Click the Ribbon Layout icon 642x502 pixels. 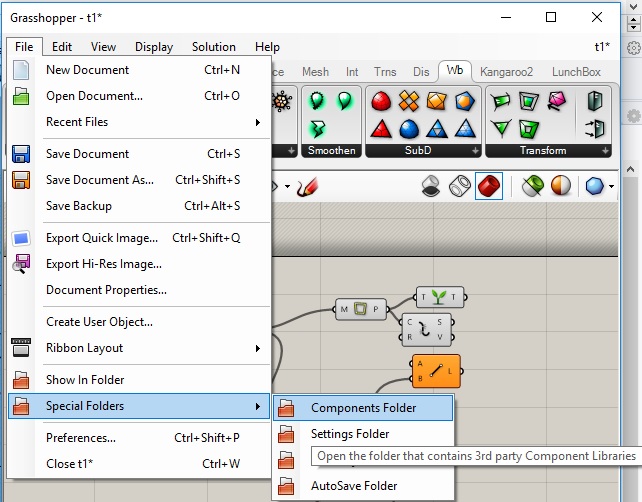[21, 348]
